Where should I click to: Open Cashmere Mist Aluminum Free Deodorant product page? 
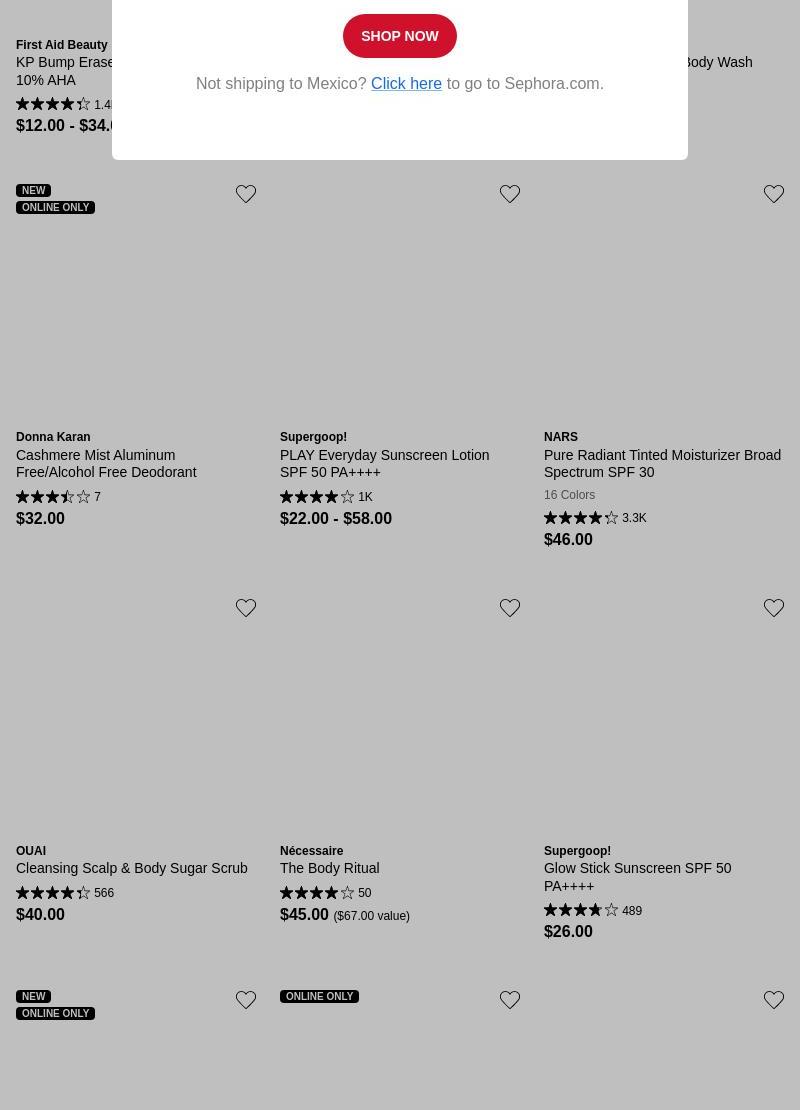click(106, 464)
